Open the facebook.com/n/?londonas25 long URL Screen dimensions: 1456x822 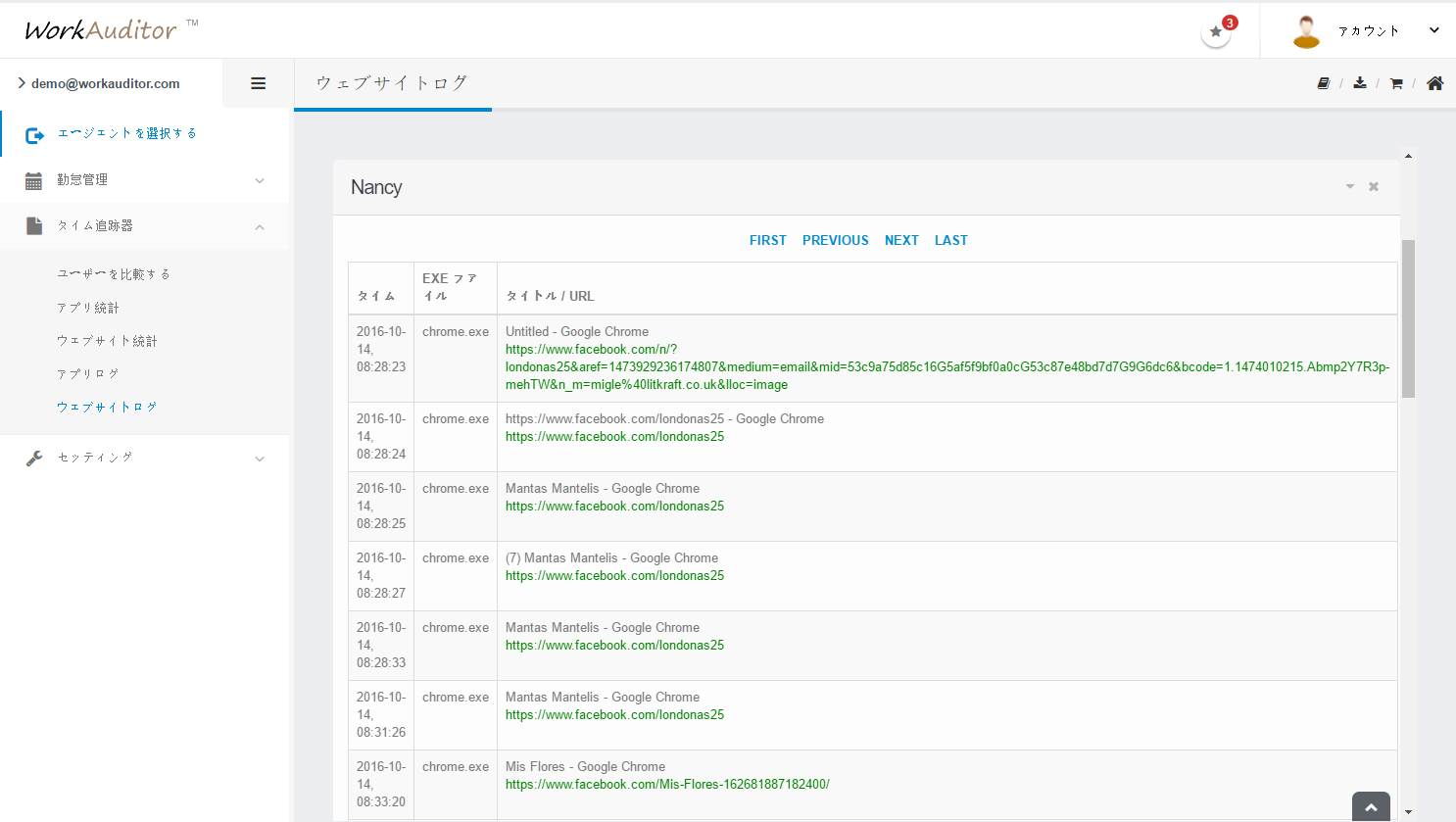(947, 367)
